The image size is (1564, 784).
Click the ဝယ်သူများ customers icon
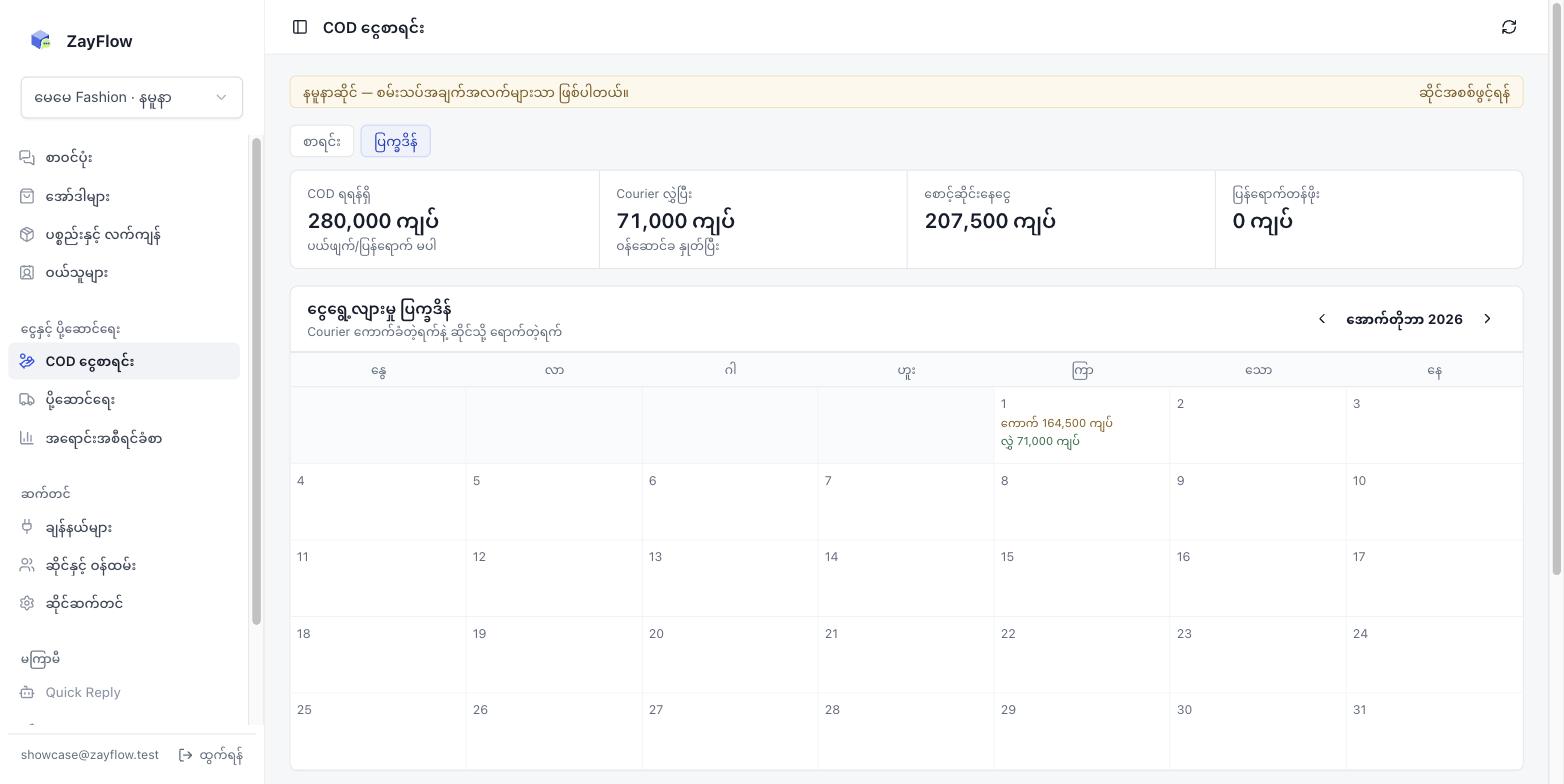tap(27, 272)
